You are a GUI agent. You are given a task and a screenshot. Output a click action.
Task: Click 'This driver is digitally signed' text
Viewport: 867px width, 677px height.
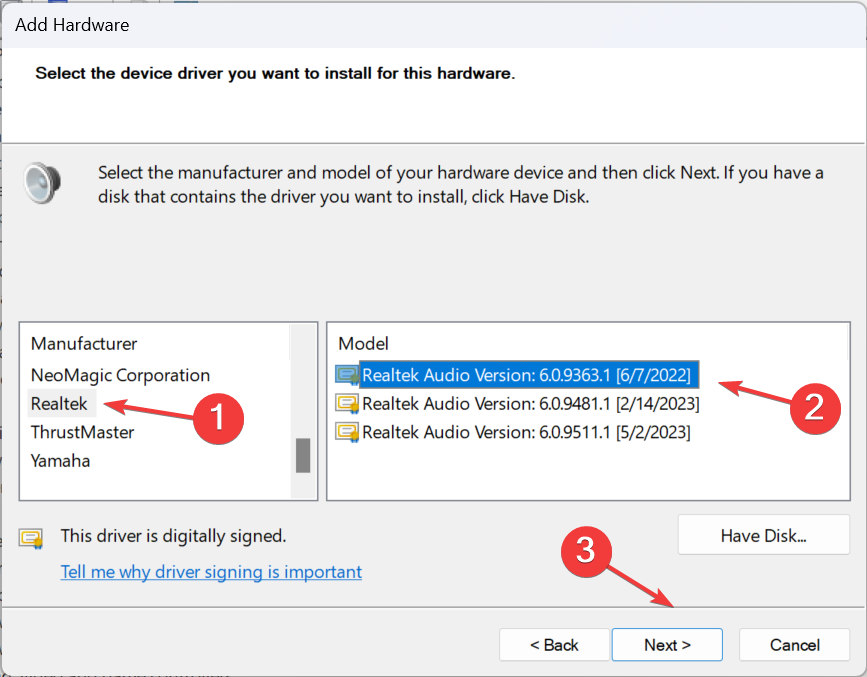pyautogui.click(x=173, y=535)
